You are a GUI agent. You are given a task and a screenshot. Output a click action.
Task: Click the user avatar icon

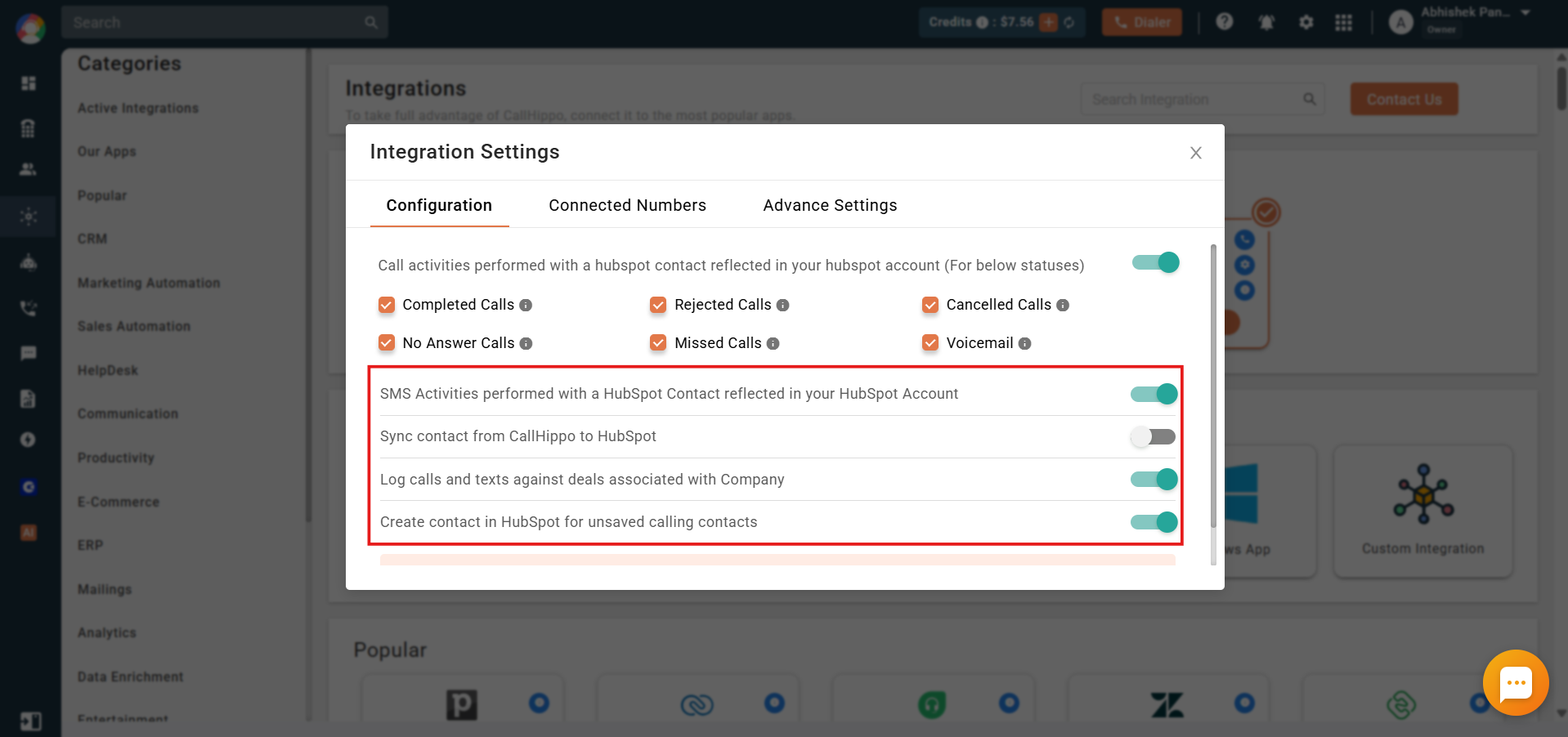[1401, 22]
